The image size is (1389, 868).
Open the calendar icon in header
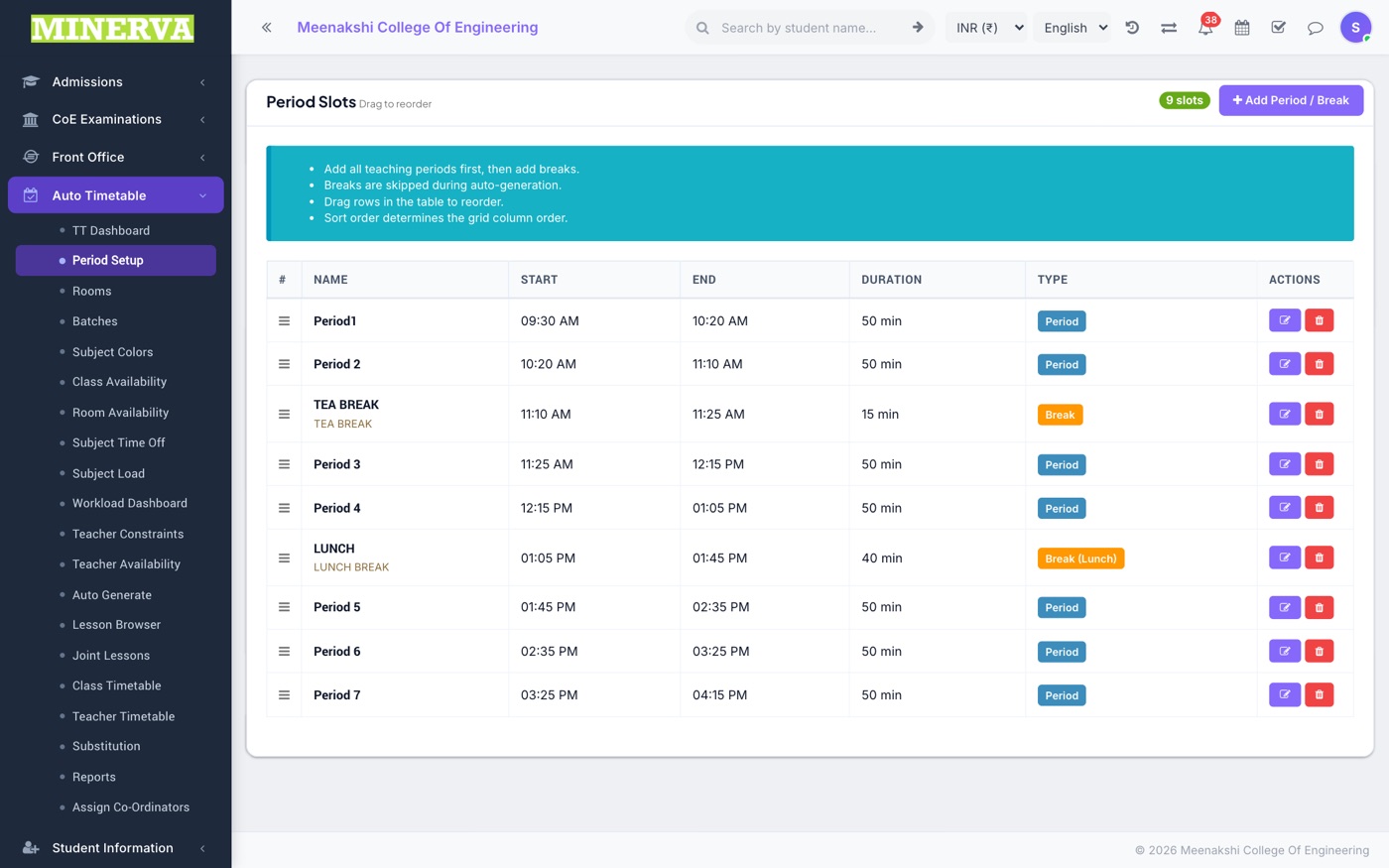tap(1242, 28)
